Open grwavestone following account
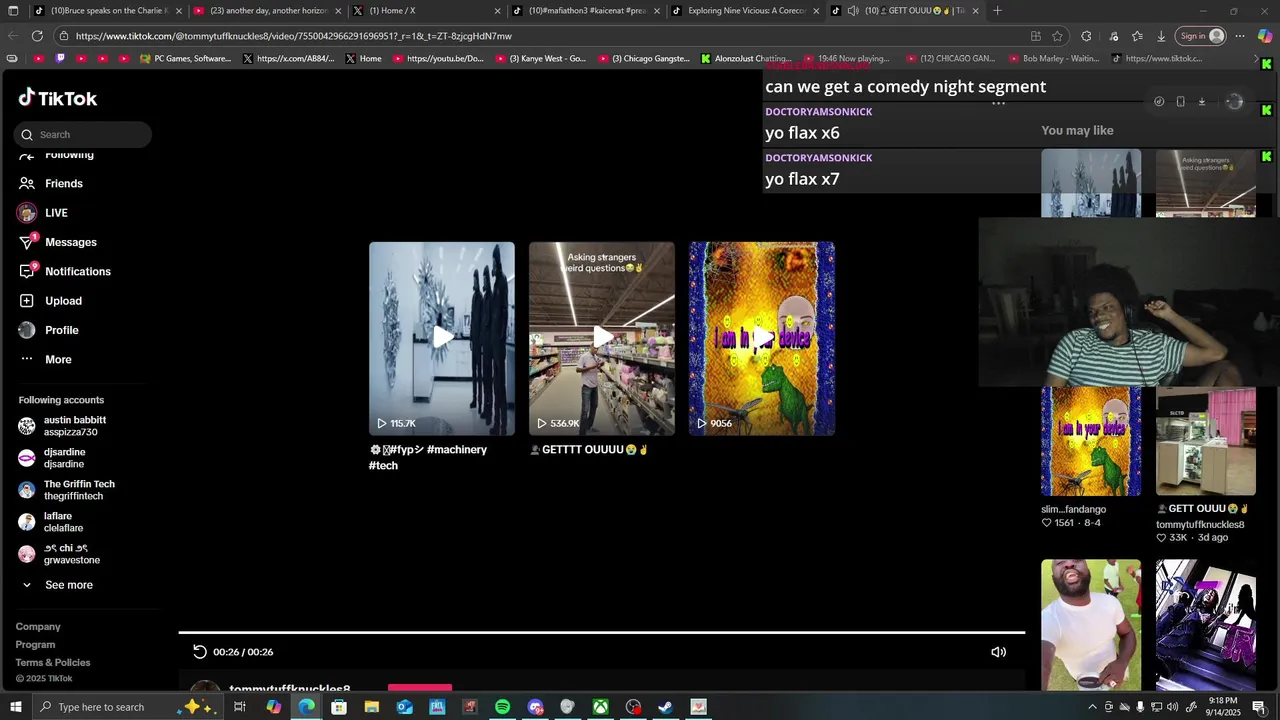1280x720 pixels. [60, 554]
